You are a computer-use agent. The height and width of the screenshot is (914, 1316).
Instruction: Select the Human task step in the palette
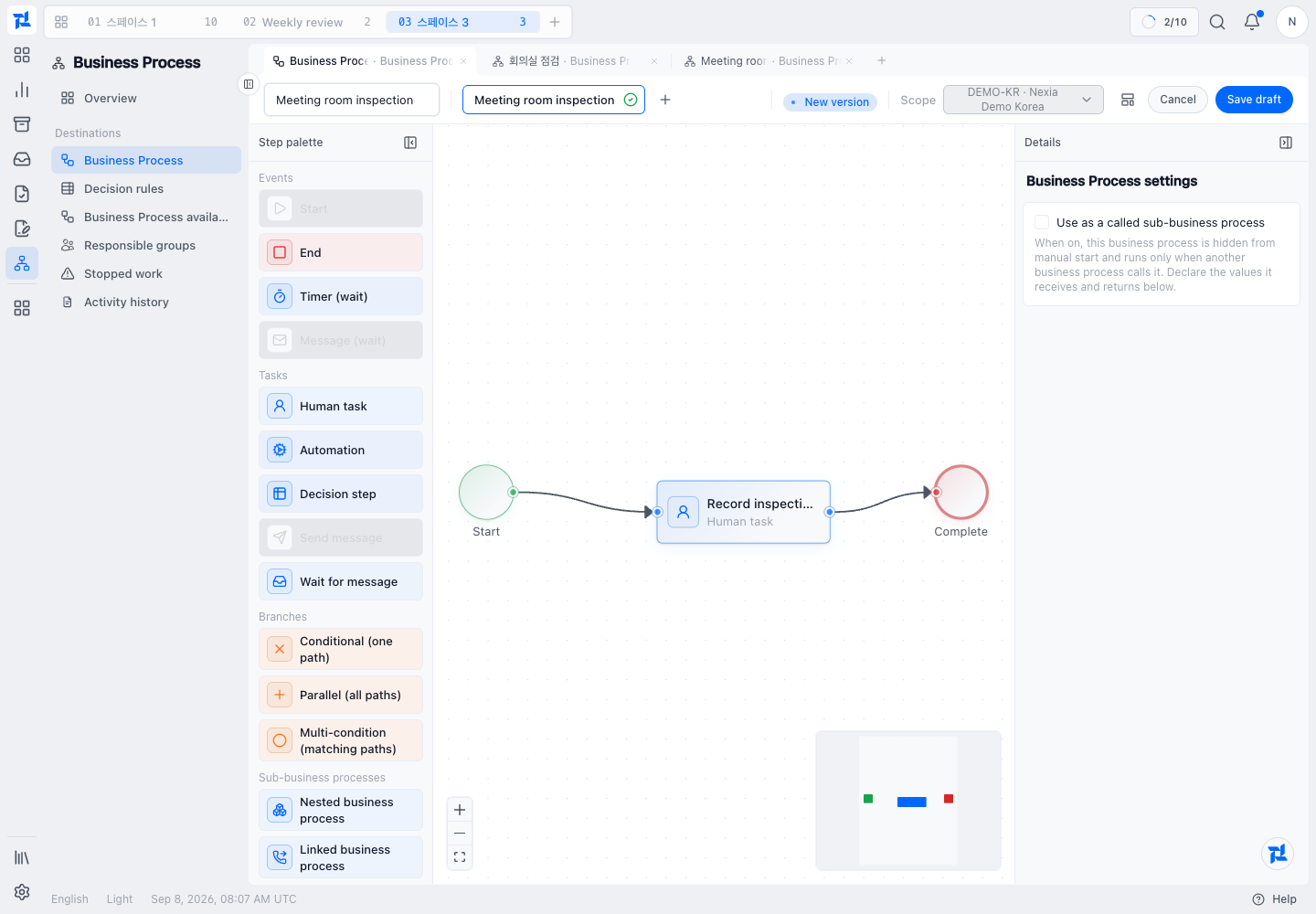tap(341, 406)
